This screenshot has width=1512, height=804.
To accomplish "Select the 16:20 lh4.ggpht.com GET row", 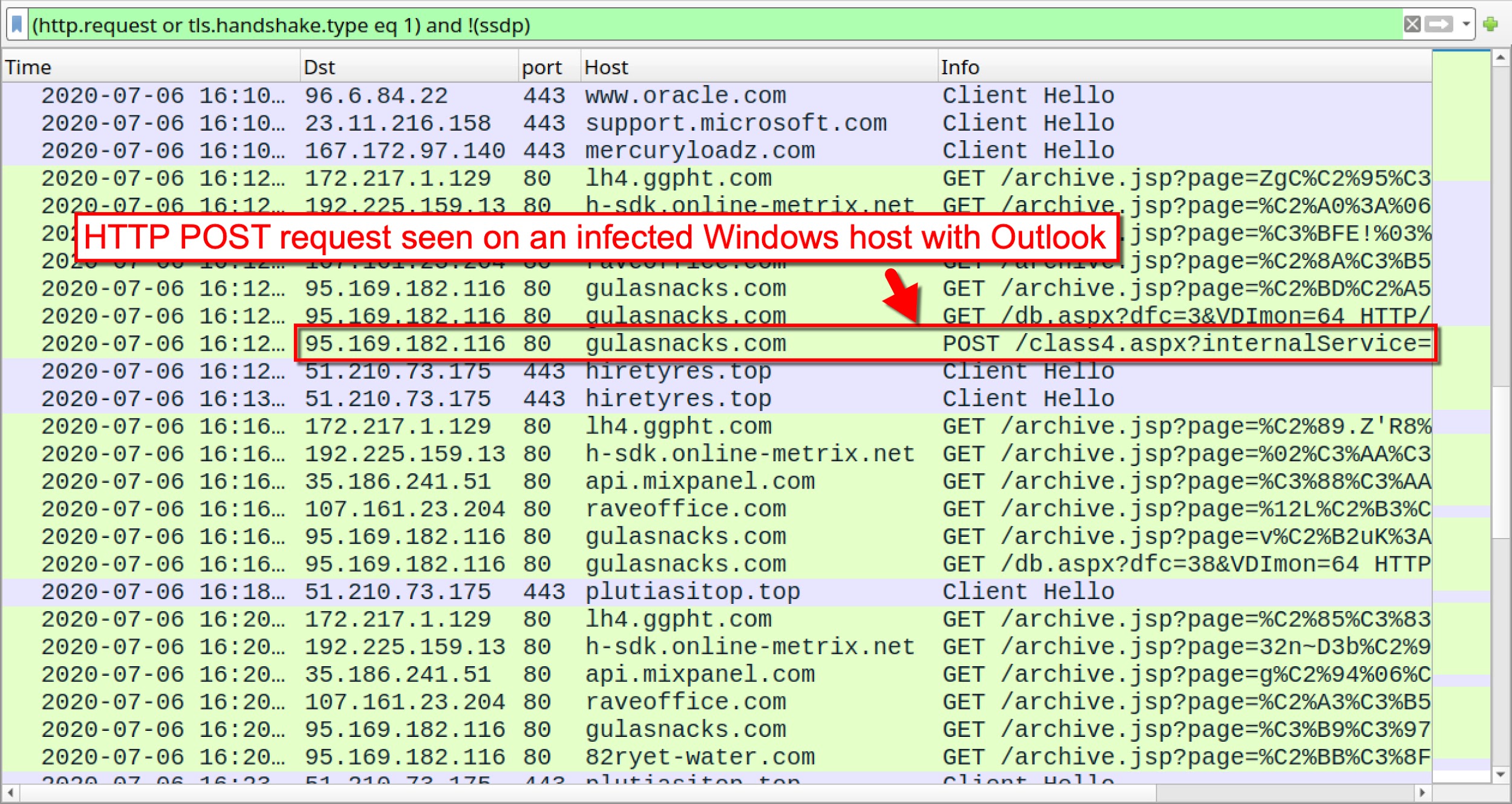I will (717, 620).
